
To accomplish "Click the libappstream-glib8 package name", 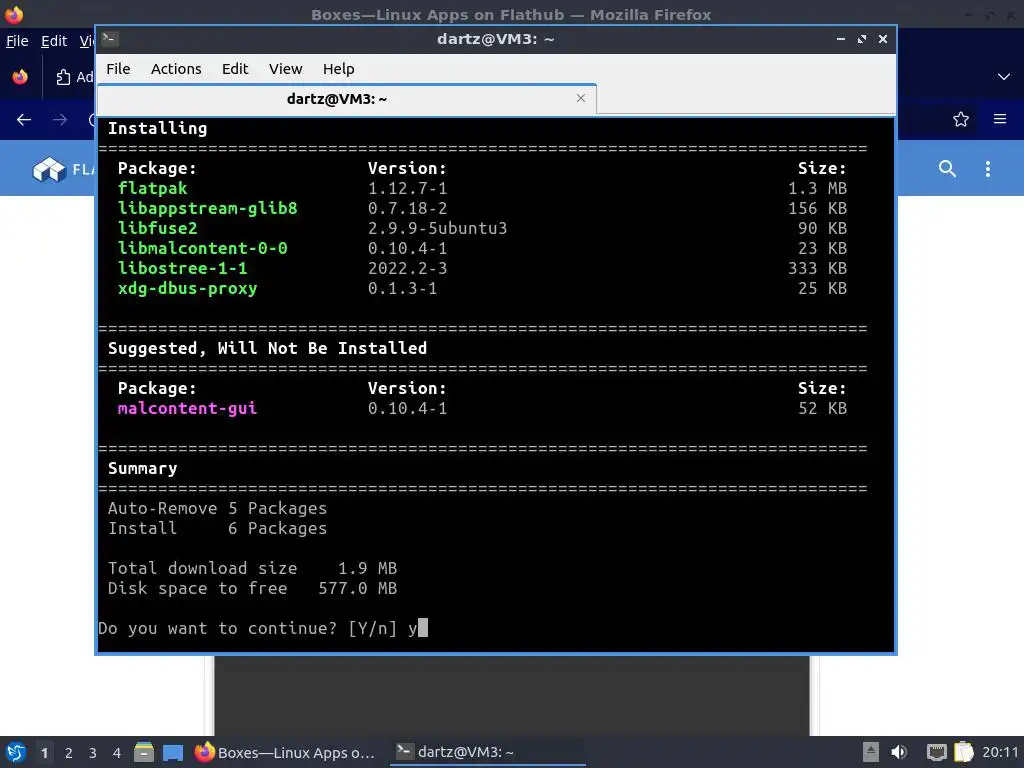I will pyautogui.click(x=207, y=208).
